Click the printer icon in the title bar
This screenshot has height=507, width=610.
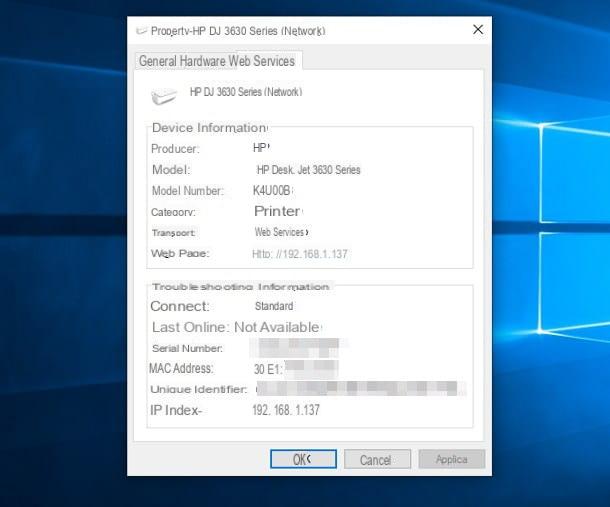click(x=141, y=31)
